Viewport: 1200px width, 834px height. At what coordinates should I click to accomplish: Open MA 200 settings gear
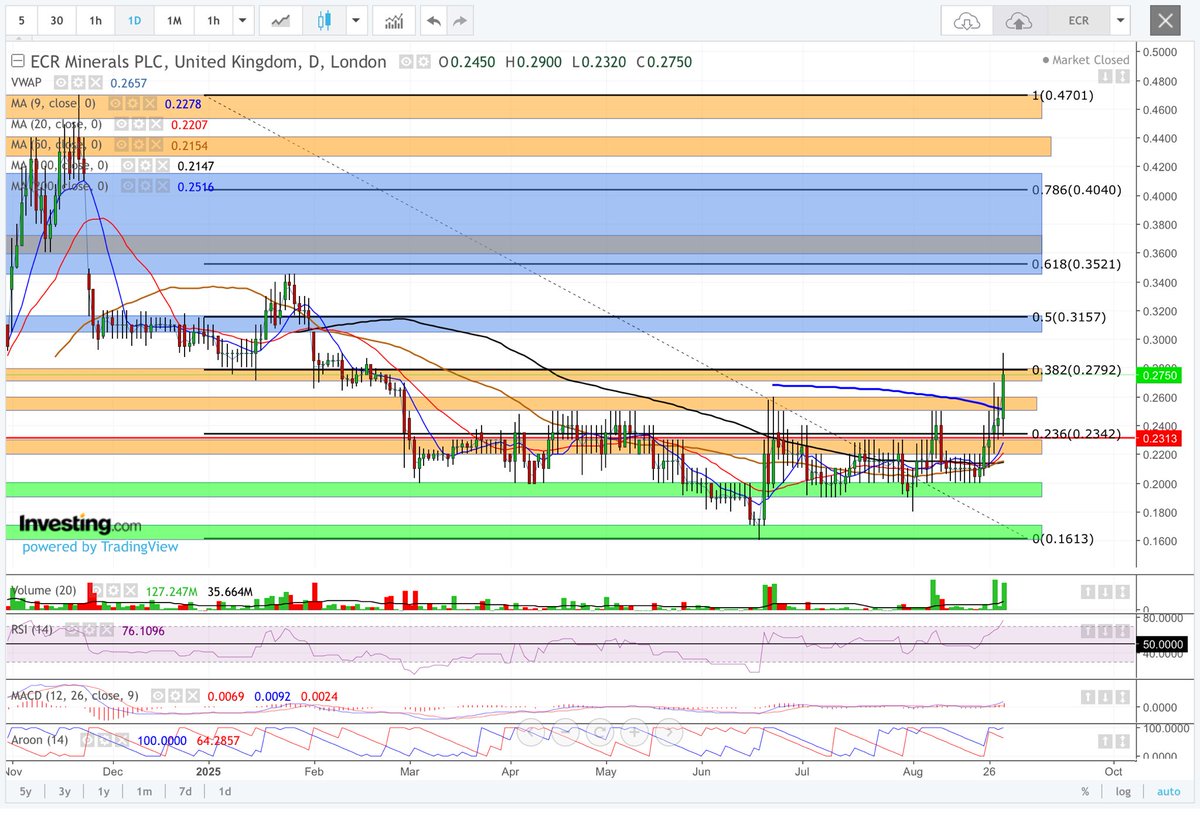[x=144, y=186]
